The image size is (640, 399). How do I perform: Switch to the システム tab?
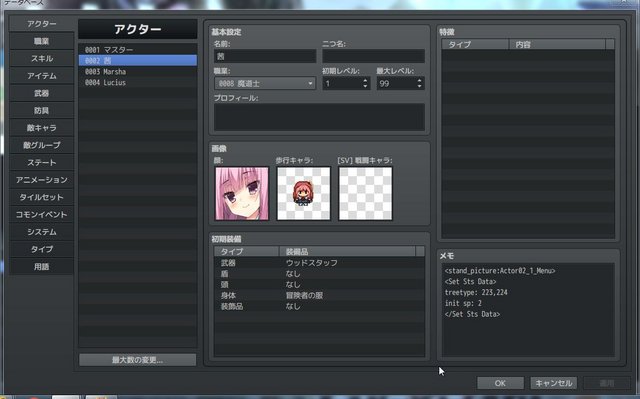pyautogui.click(x=42, y=232)
